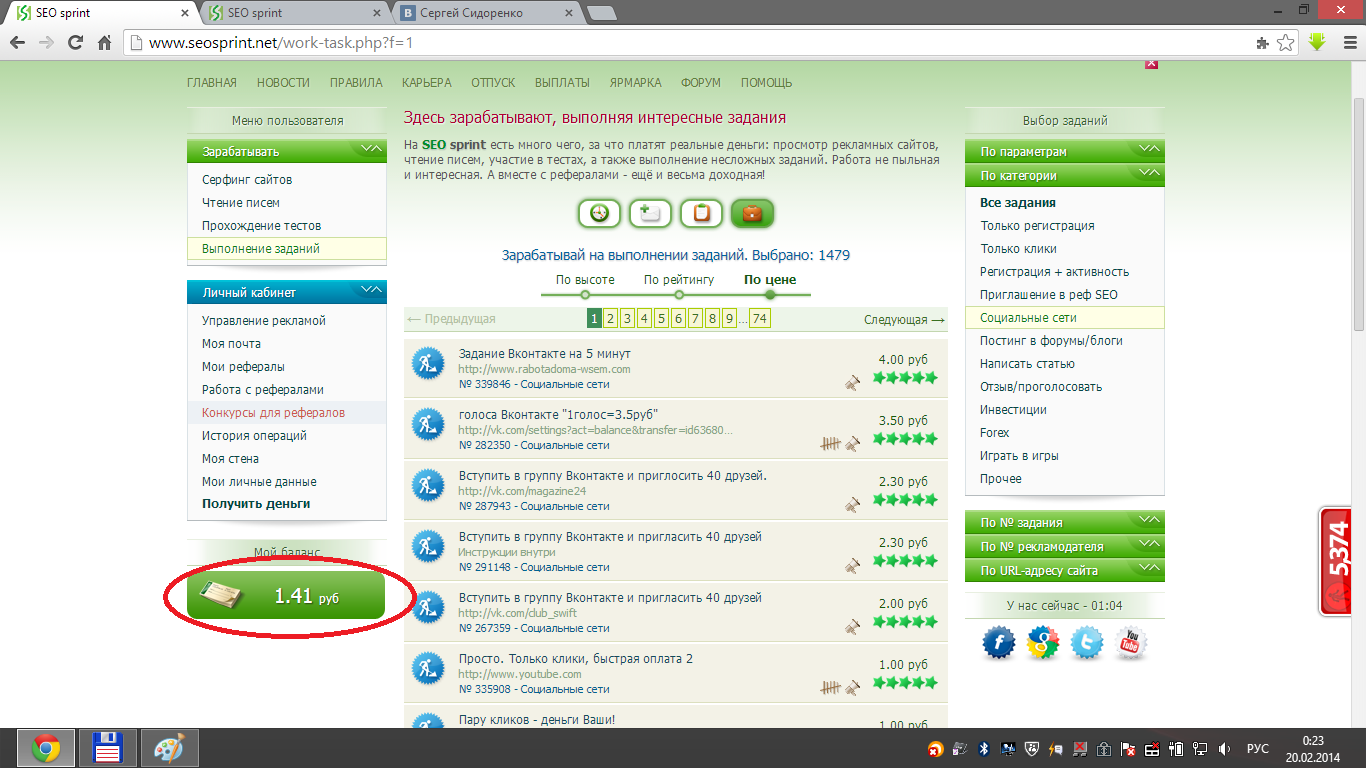Reload the page with refresh icon
Screen dimensions: 1366x768
pos(75,43)
